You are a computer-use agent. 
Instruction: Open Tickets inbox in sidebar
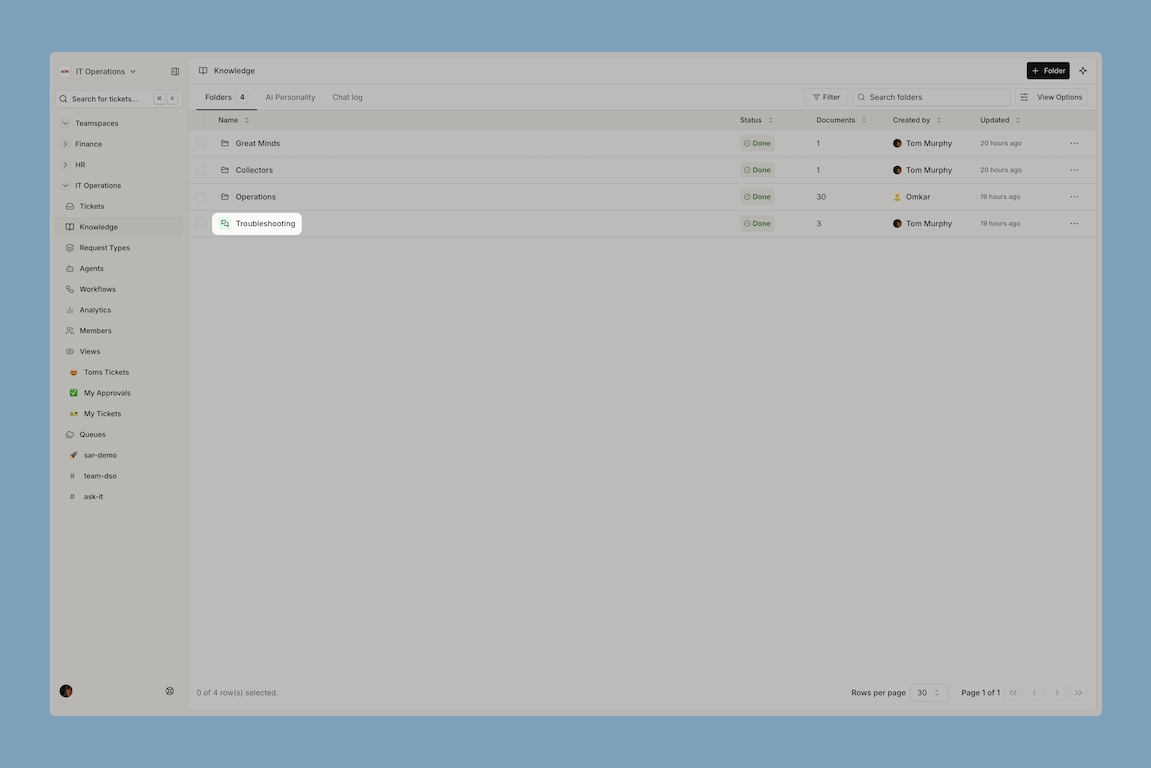point(92,206)
